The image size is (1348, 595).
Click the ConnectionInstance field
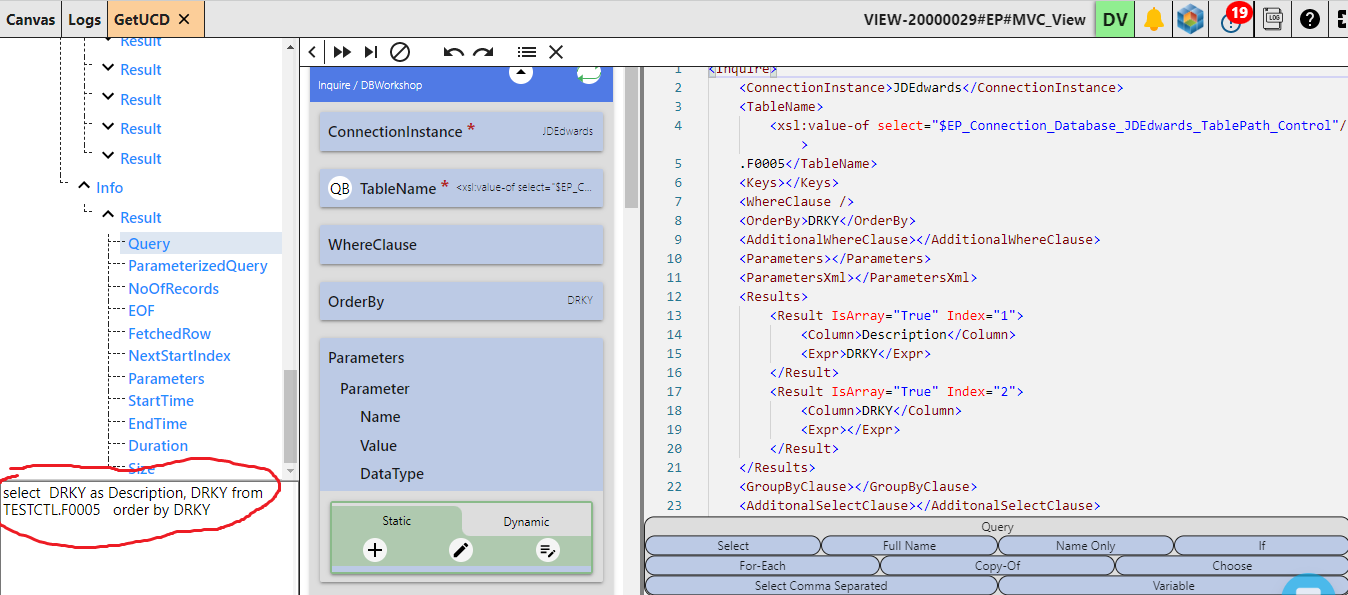(461, 131)
